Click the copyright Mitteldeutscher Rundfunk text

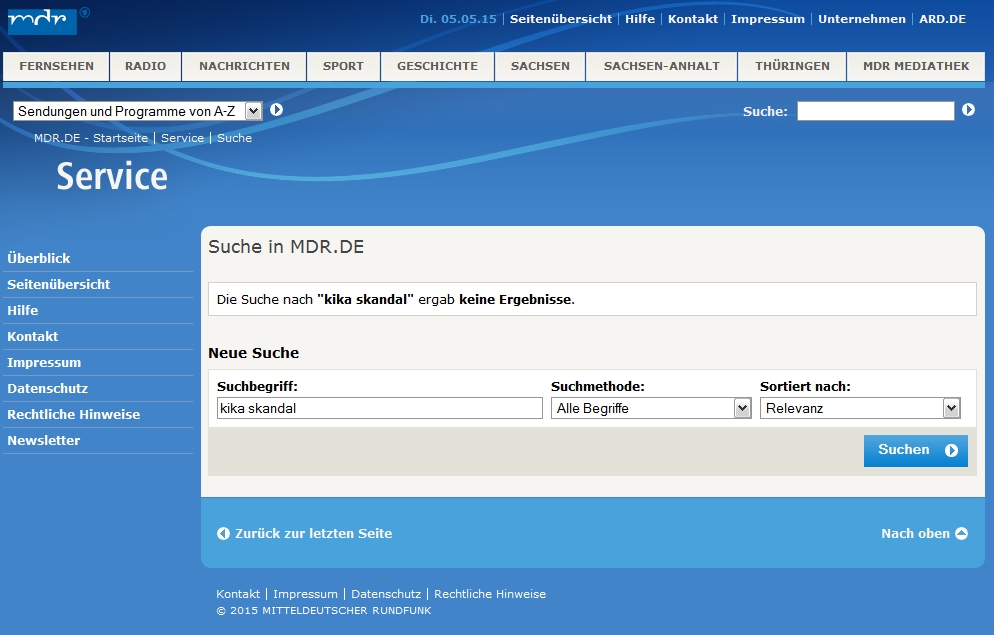pyautogui.click(x=324, y=611)
